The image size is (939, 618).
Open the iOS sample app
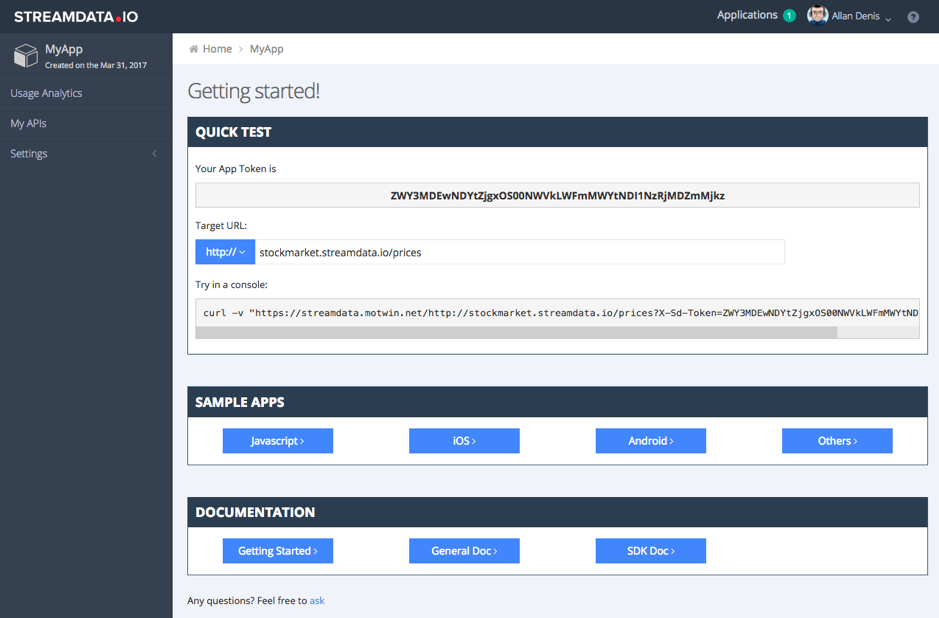[x=464, y=441]
